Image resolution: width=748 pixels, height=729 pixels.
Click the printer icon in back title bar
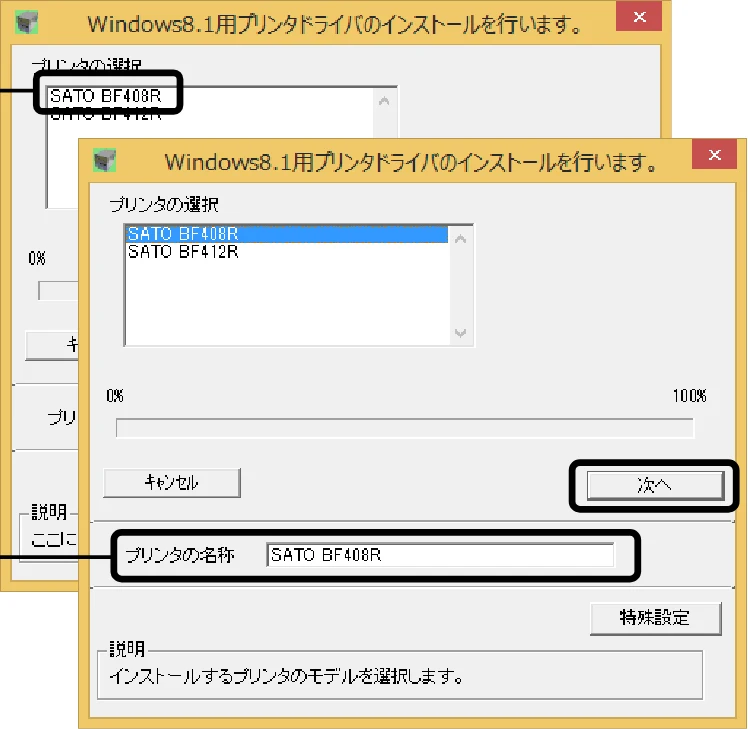(x=27, y=23)
